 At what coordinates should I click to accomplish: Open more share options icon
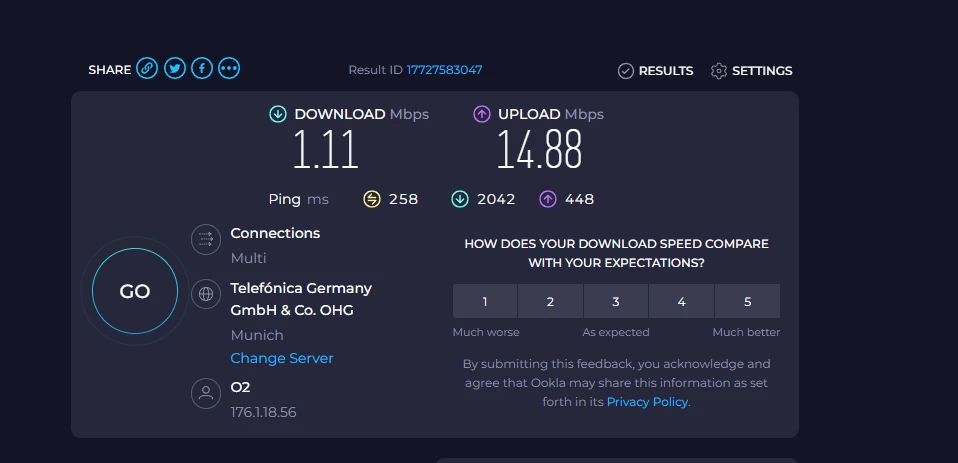click(229, 69)
